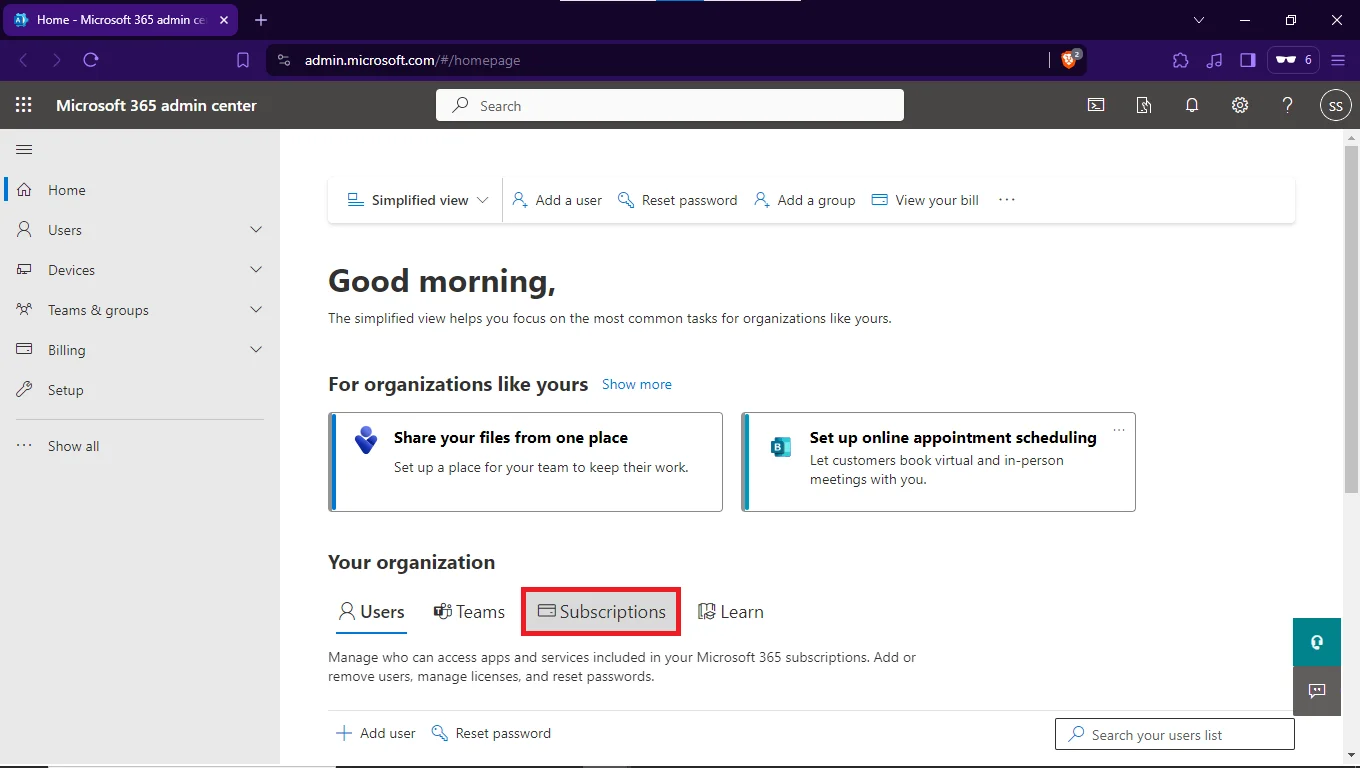Collapse the navigation menu hamburger

pos(25,150)
